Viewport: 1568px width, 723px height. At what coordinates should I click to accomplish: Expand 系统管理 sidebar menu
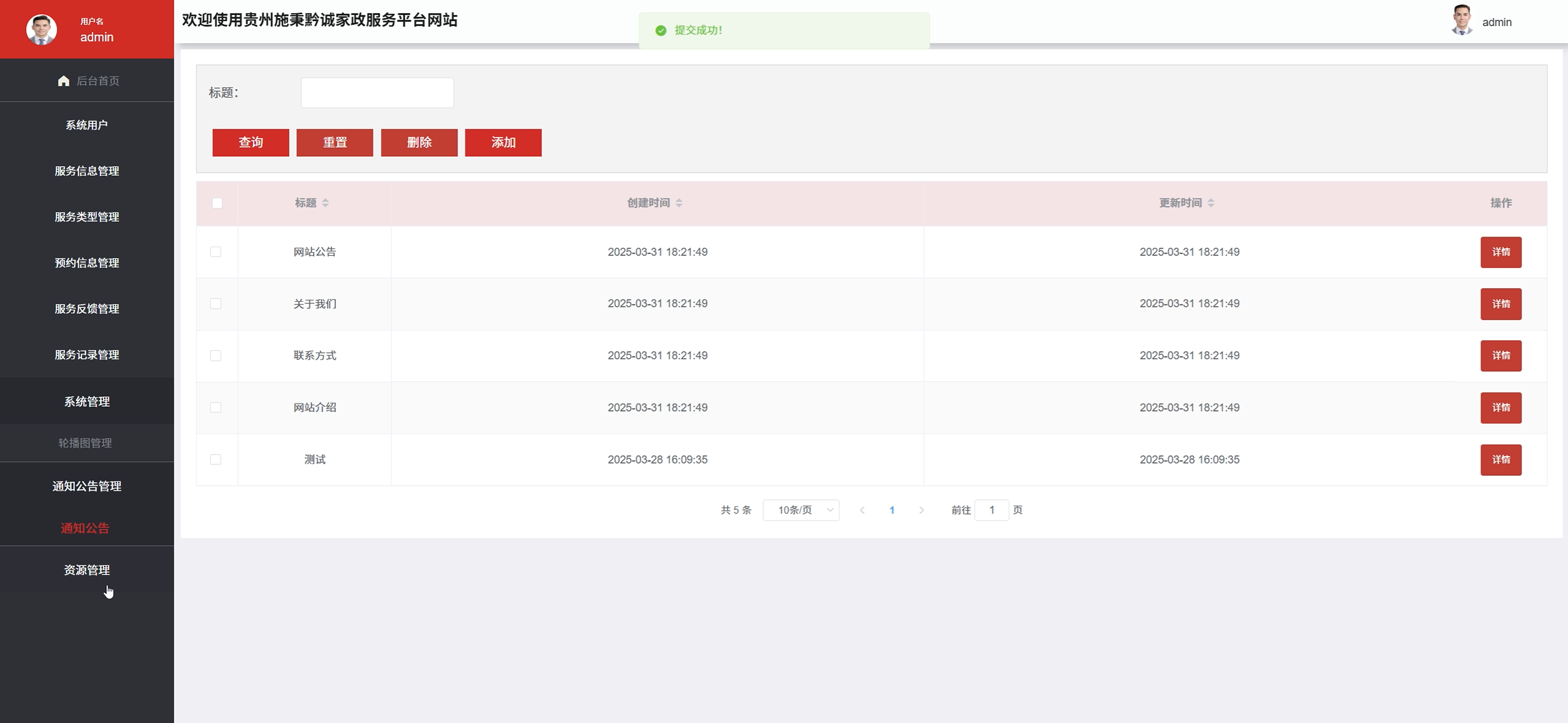pyautogui.click(x=87, y=402)
